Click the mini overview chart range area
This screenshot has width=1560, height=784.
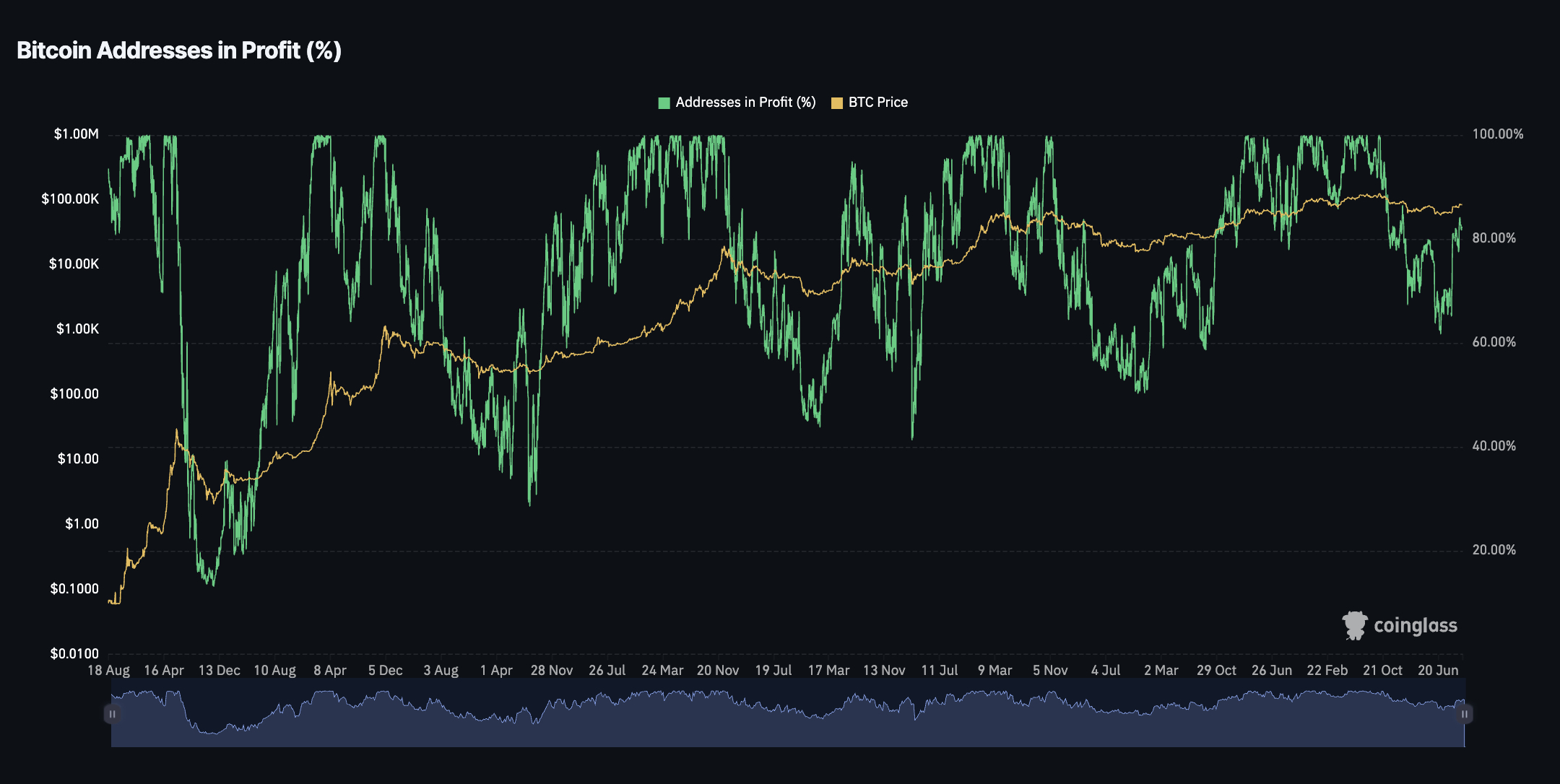[x=788, y=713]
